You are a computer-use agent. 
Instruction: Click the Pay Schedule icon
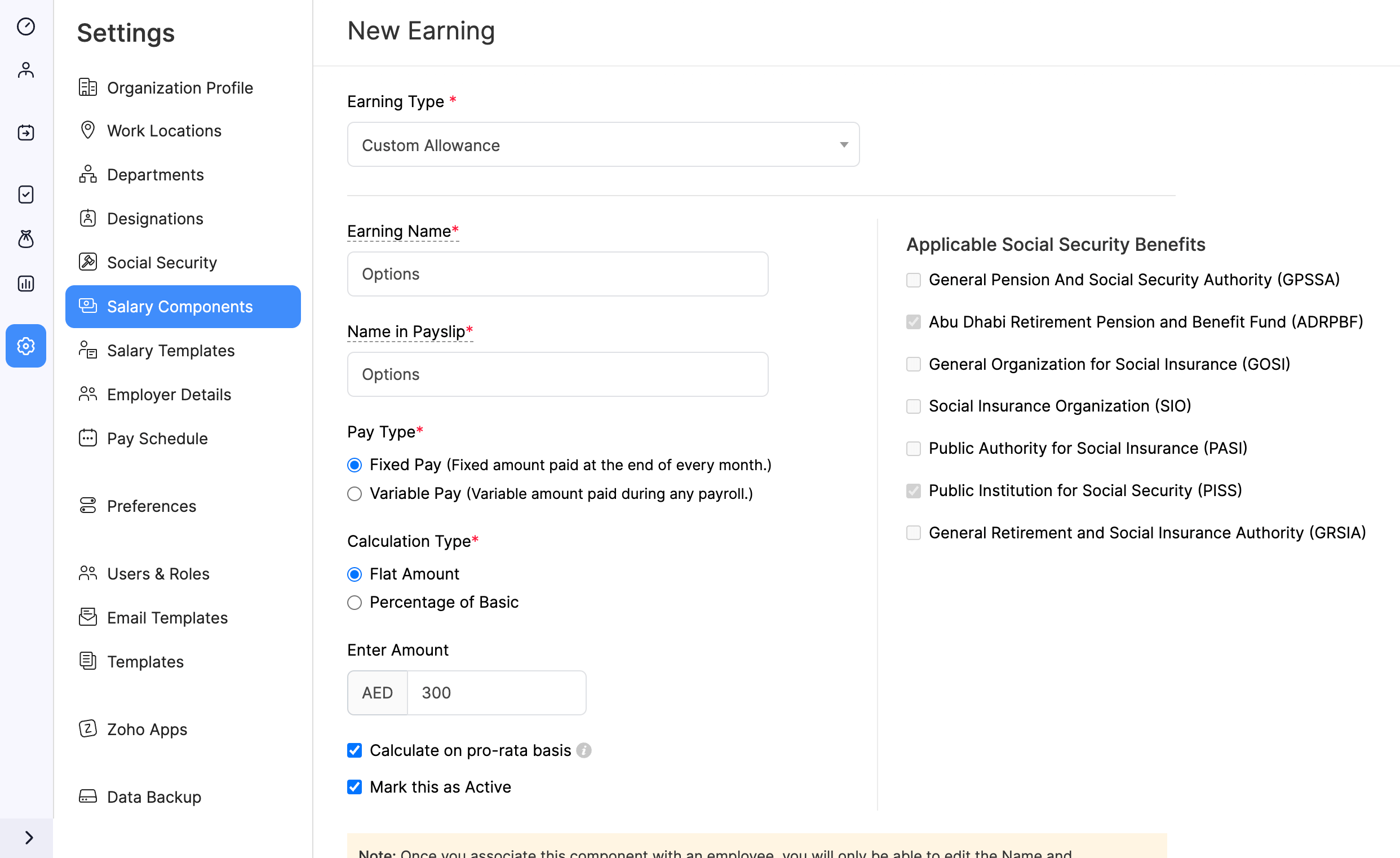tap(87, 438)
